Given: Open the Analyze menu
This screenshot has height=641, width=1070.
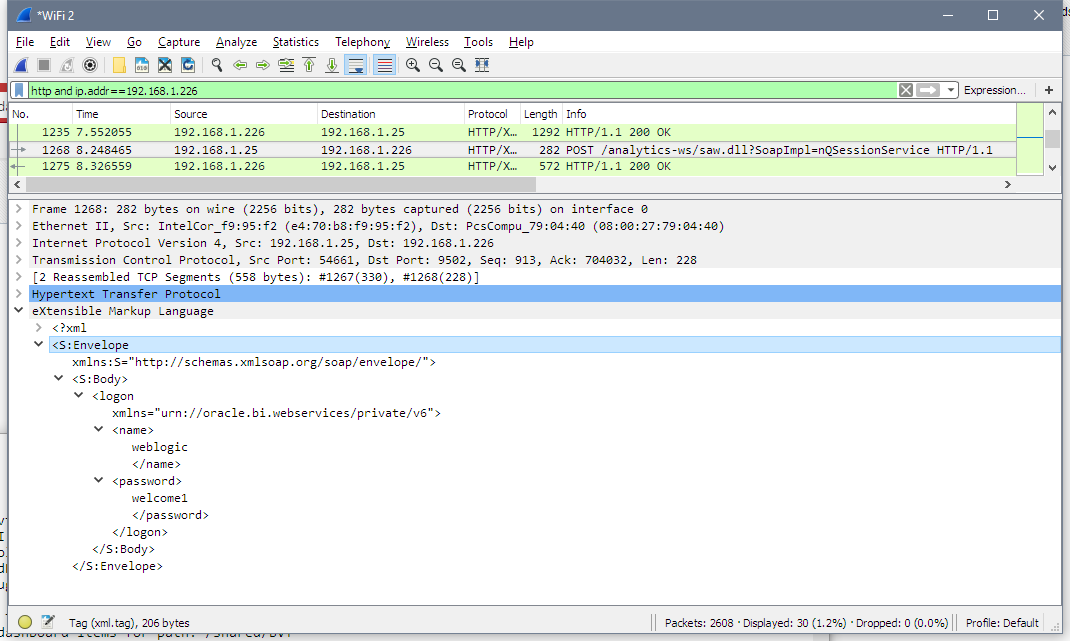Looking at the screenshot, I should tap(236, 42).
